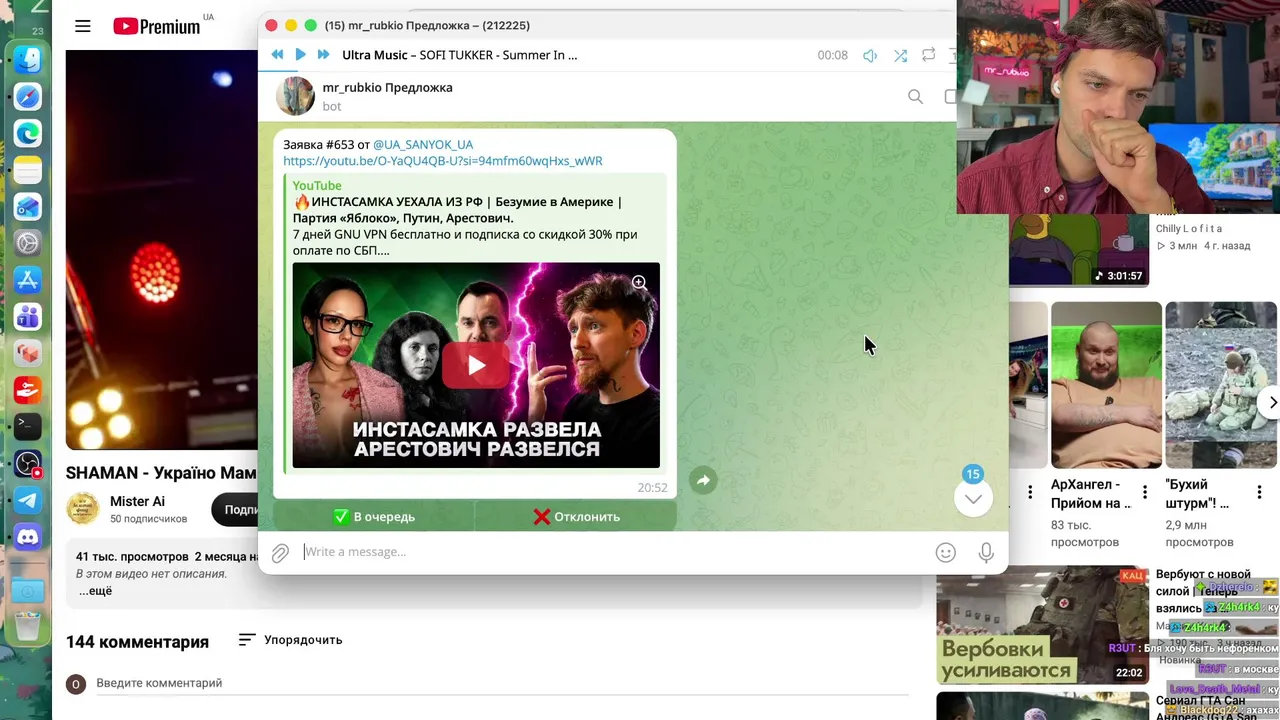Open Microsoft Edge in the dock

(x=28, y=133)
